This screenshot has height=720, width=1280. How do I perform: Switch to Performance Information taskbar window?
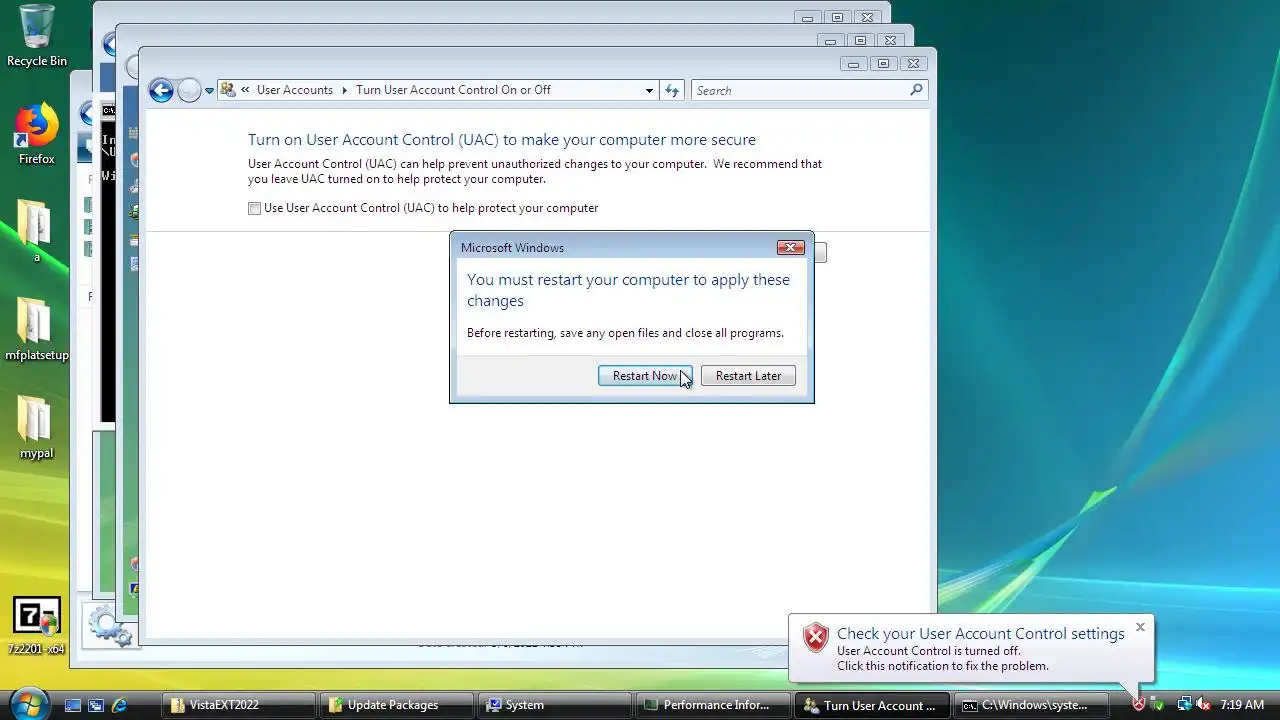713,705
